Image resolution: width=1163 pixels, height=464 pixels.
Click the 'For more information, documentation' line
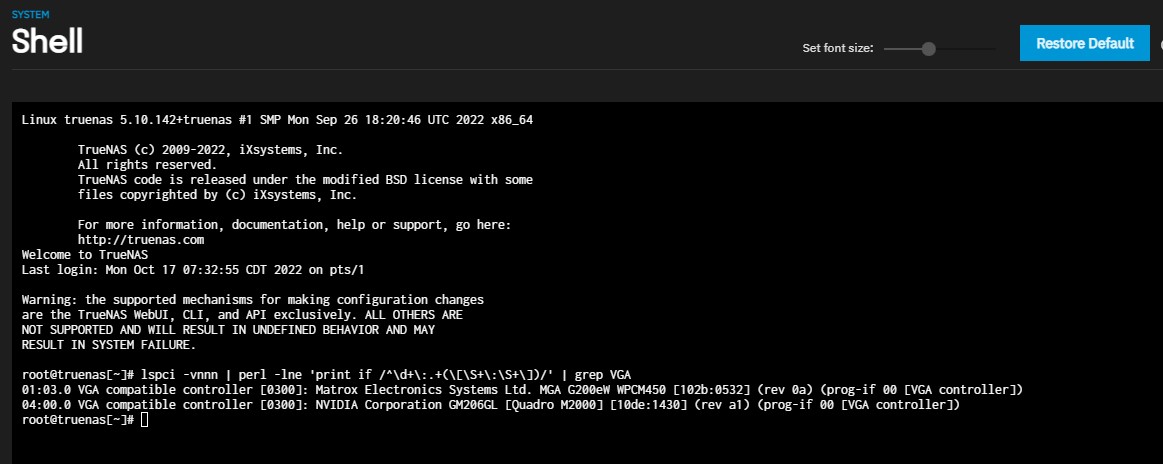pyautogui.click(x=294, y=225)
